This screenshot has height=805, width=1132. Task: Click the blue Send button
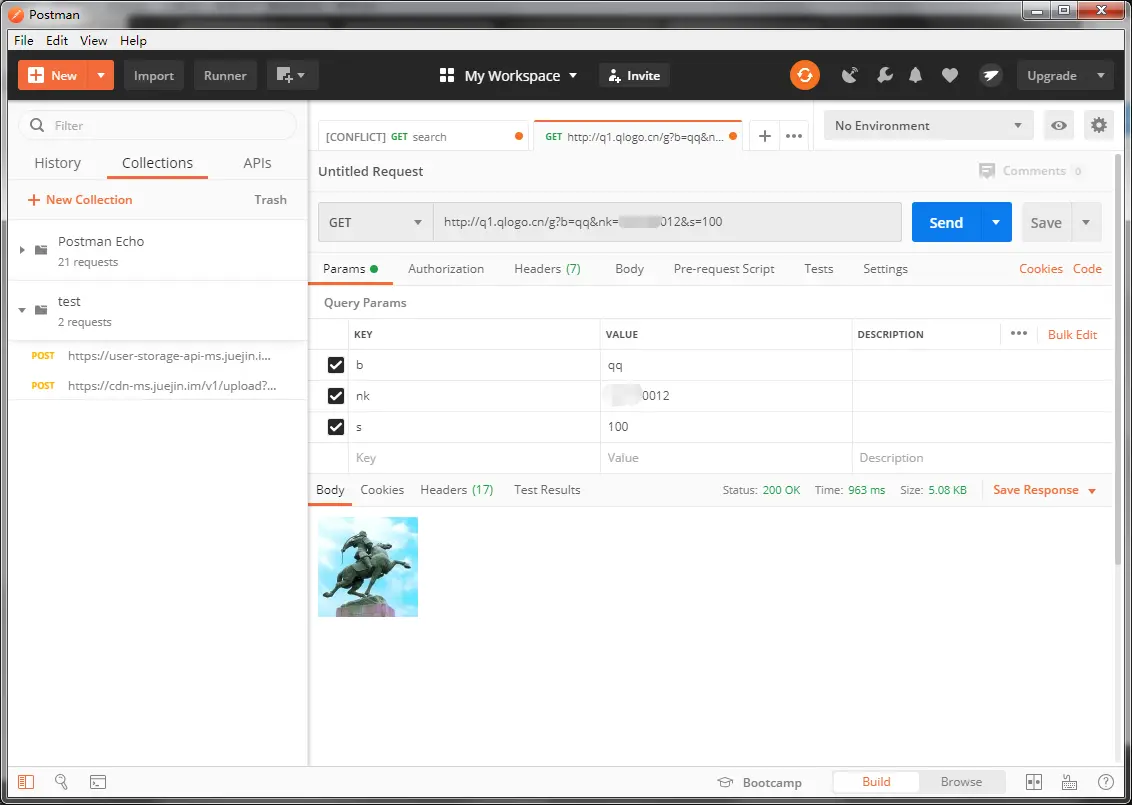tap(946, 222)
